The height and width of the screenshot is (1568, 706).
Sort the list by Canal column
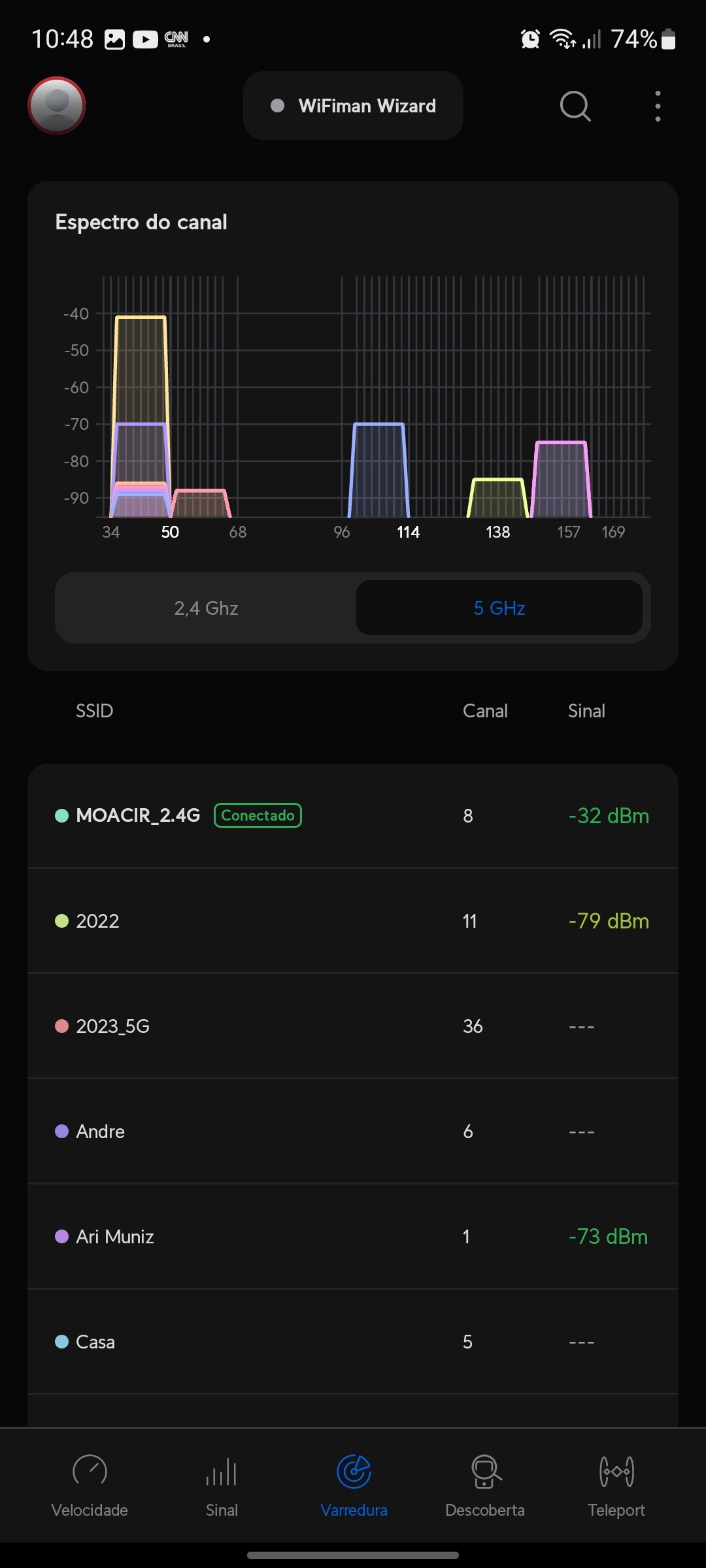pyautogui.click(x=485, y=711)
